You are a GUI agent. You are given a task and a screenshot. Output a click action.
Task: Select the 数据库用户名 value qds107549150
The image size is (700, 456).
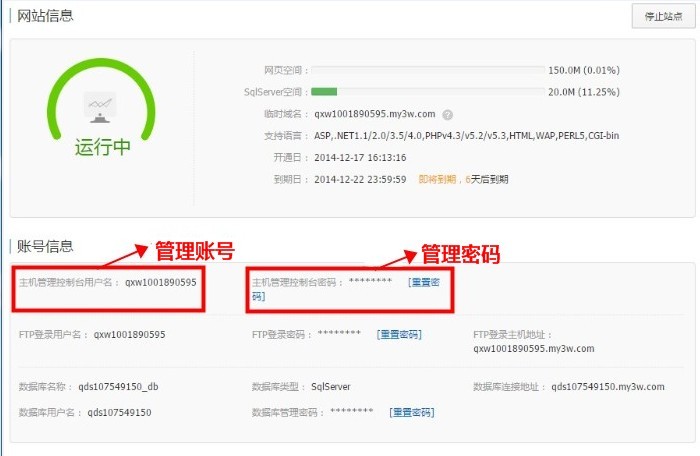[119, 412]
